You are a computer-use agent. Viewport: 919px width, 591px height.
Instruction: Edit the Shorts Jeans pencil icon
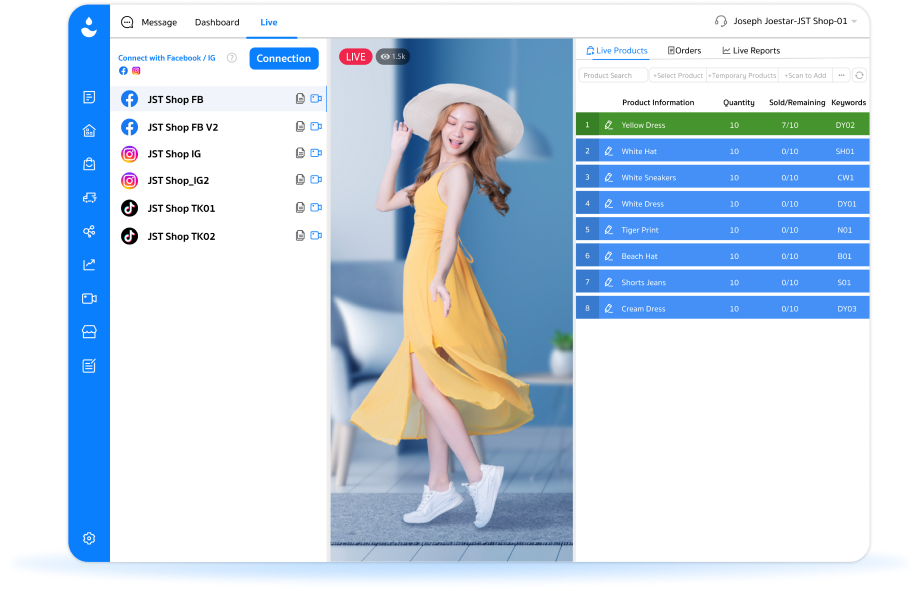609,283
